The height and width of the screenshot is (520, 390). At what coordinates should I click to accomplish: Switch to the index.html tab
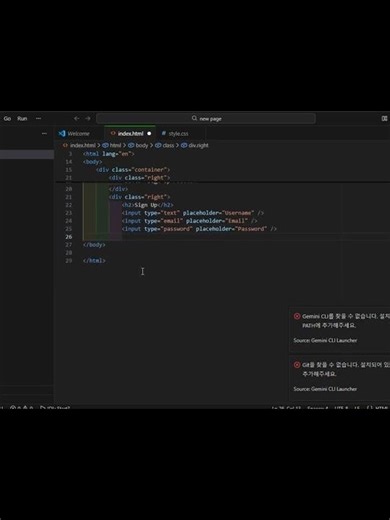coord(130,134)
